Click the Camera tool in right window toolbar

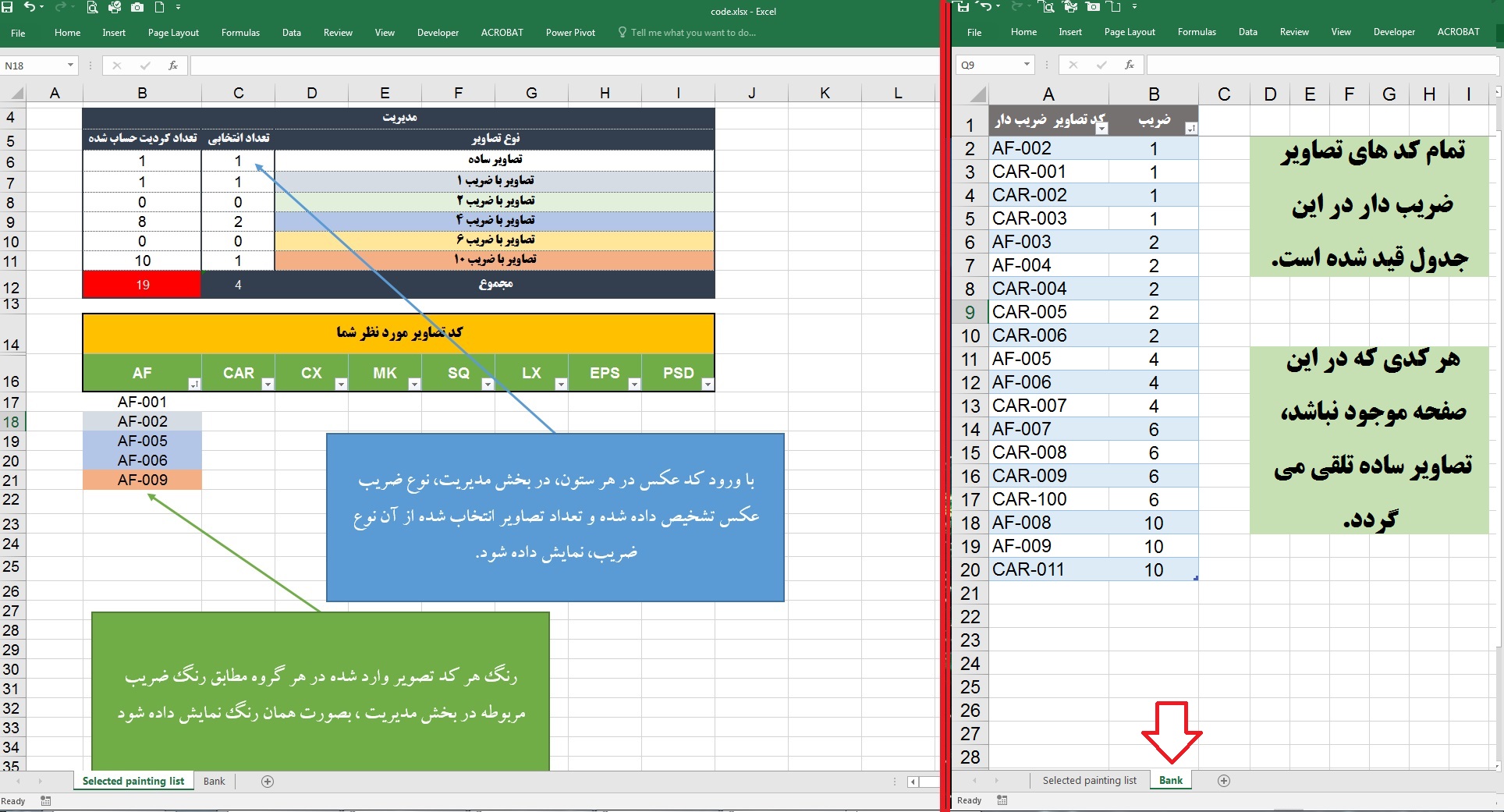tap(1093, 7)
